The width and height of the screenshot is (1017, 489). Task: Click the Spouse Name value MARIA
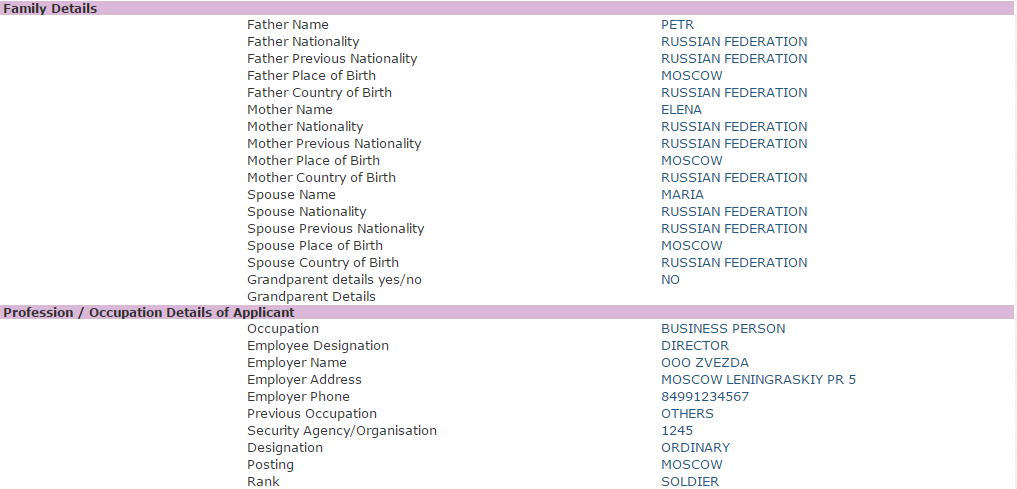[682, 195]
